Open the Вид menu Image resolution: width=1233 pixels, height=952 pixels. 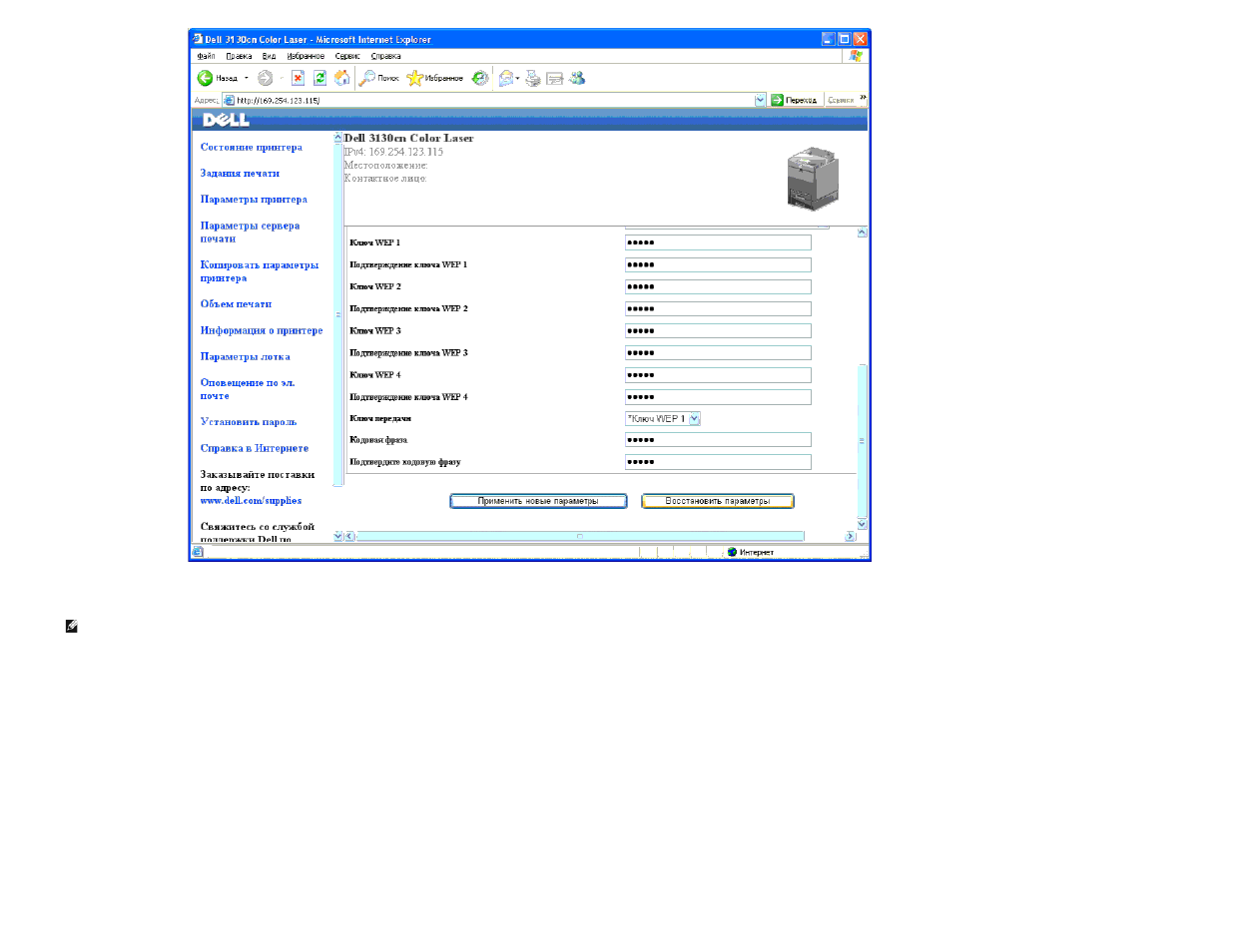pos(269,56)
